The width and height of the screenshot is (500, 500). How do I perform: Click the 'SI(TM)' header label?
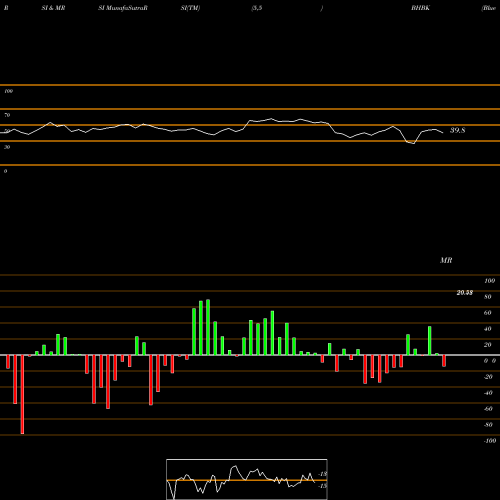(x=190, y=8)
